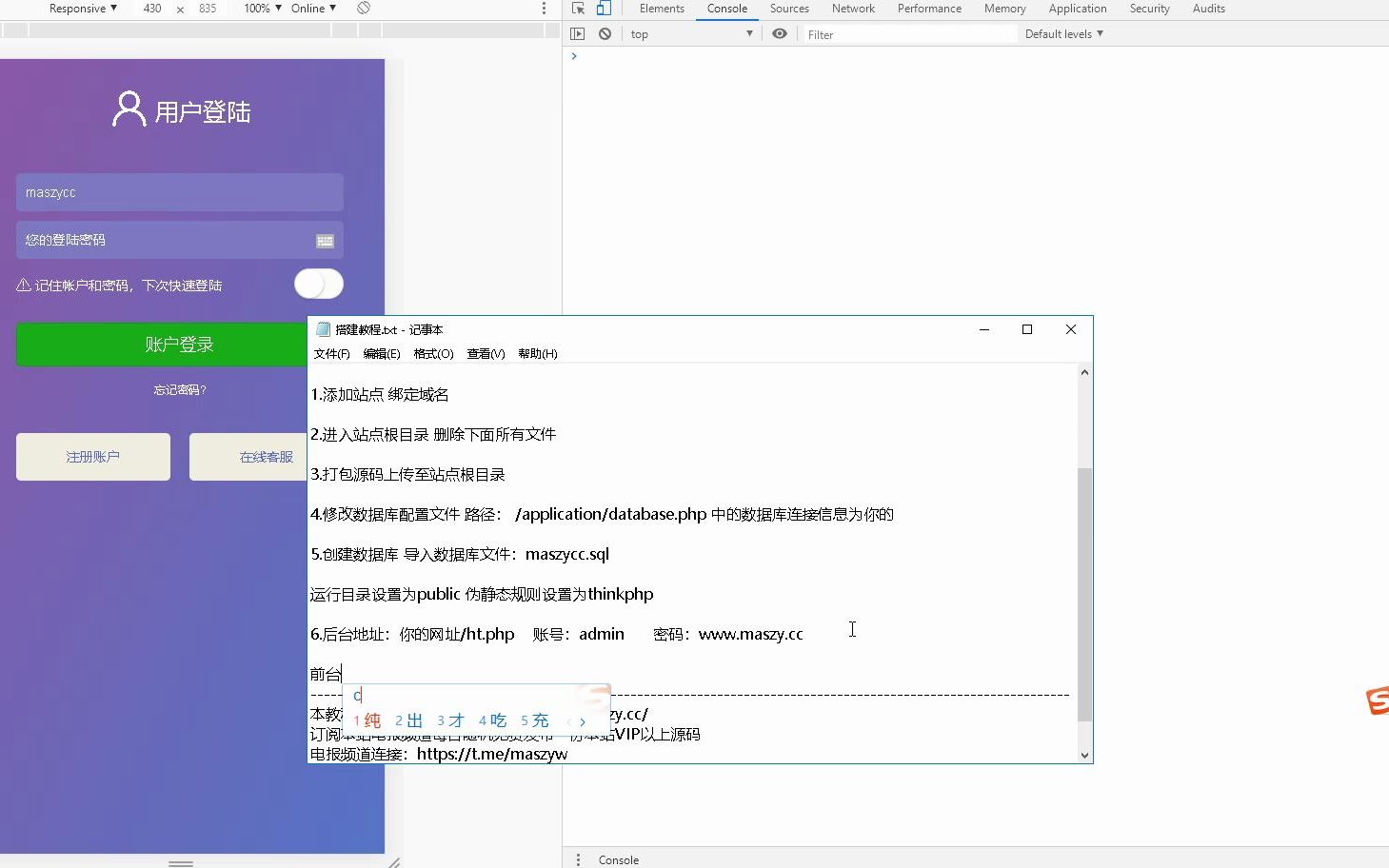Image resolution: width=1389 pixels, height=868 pixels.
Task: Open Notepad 帮助(H) menu
Action: coord(538,354)
